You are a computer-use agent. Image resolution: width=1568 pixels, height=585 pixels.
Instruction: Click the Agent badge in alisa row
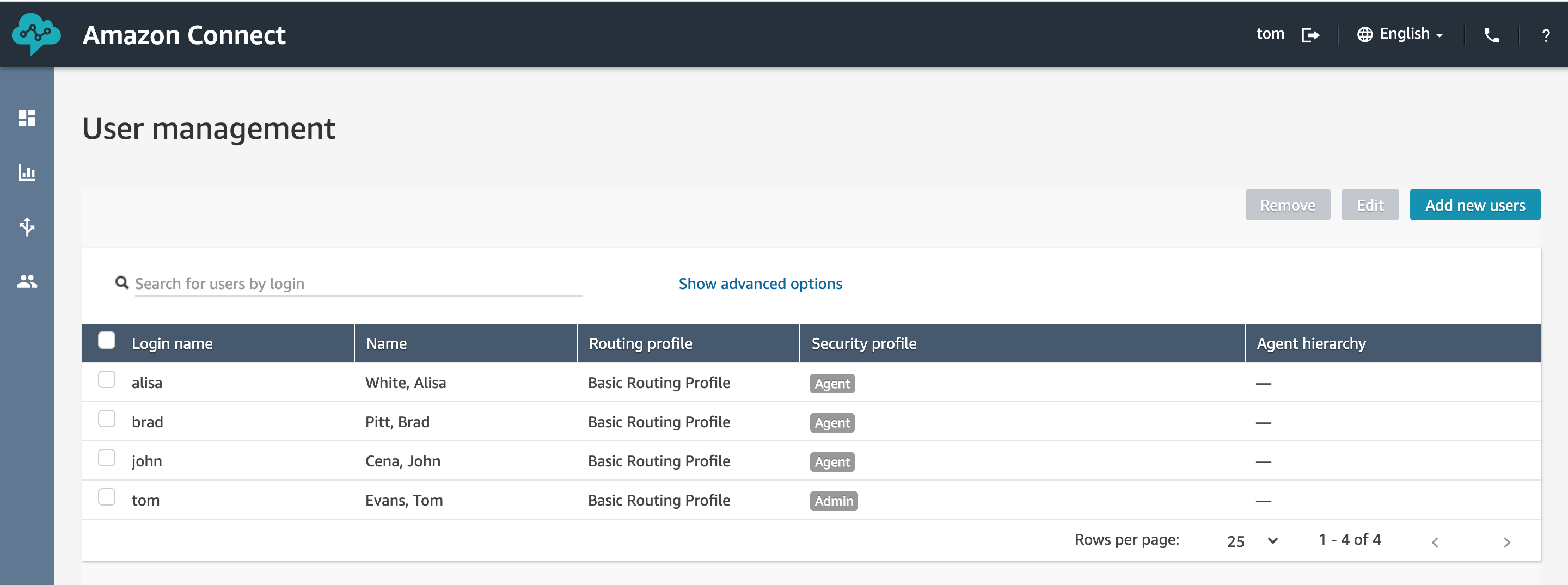[831, 383]
